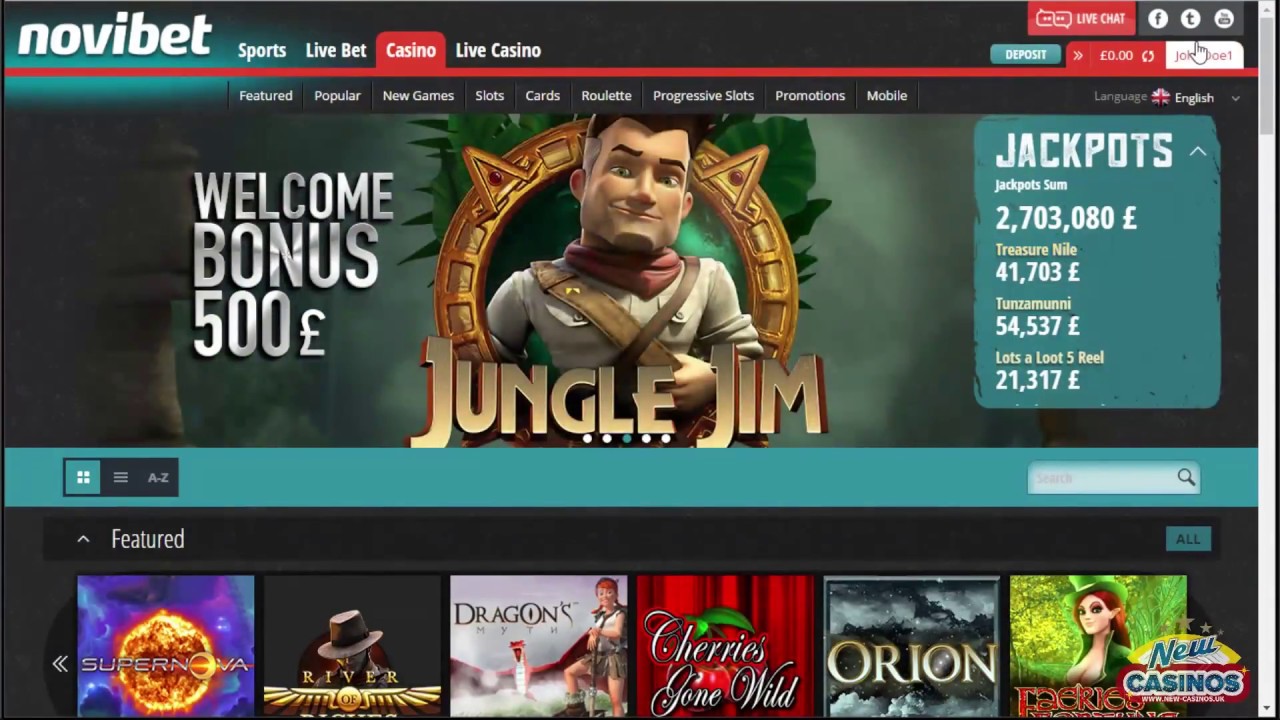Click the balance refresh icon

pos(1148,56)
